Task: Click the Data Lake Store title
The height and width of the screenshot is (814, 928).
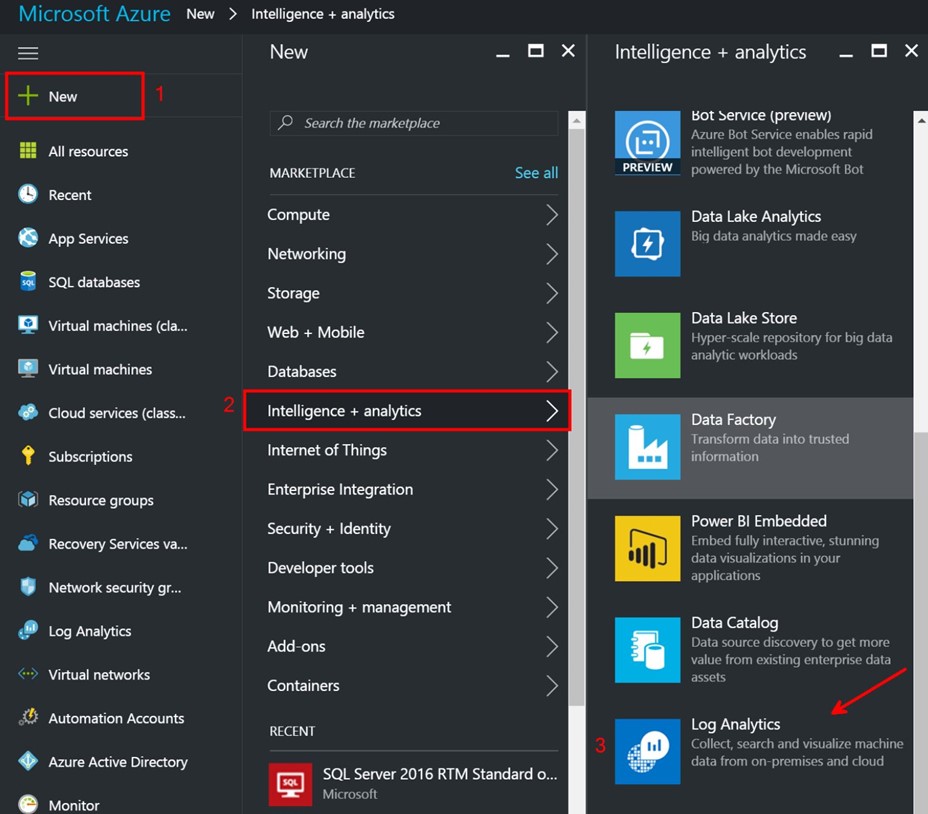Action: [744, 318]
